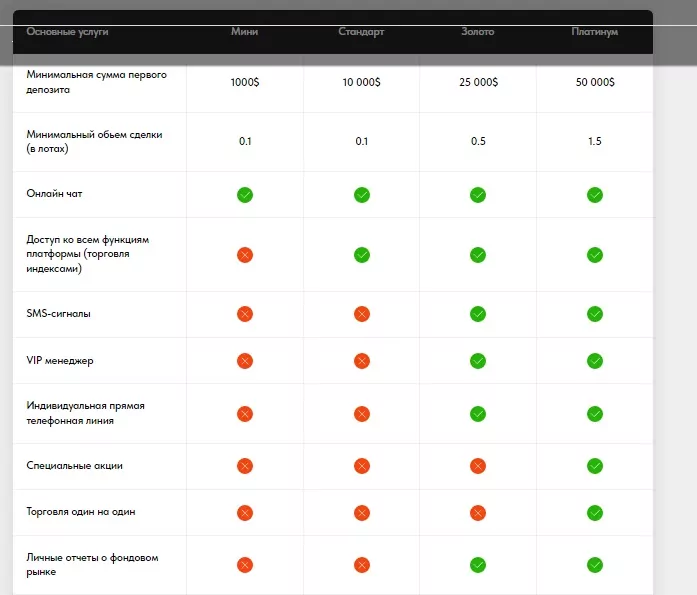This screenshot has height=595, width=697.
Task: Click the Минимальный объем сделки label
Action: click(x=94, y=142)
